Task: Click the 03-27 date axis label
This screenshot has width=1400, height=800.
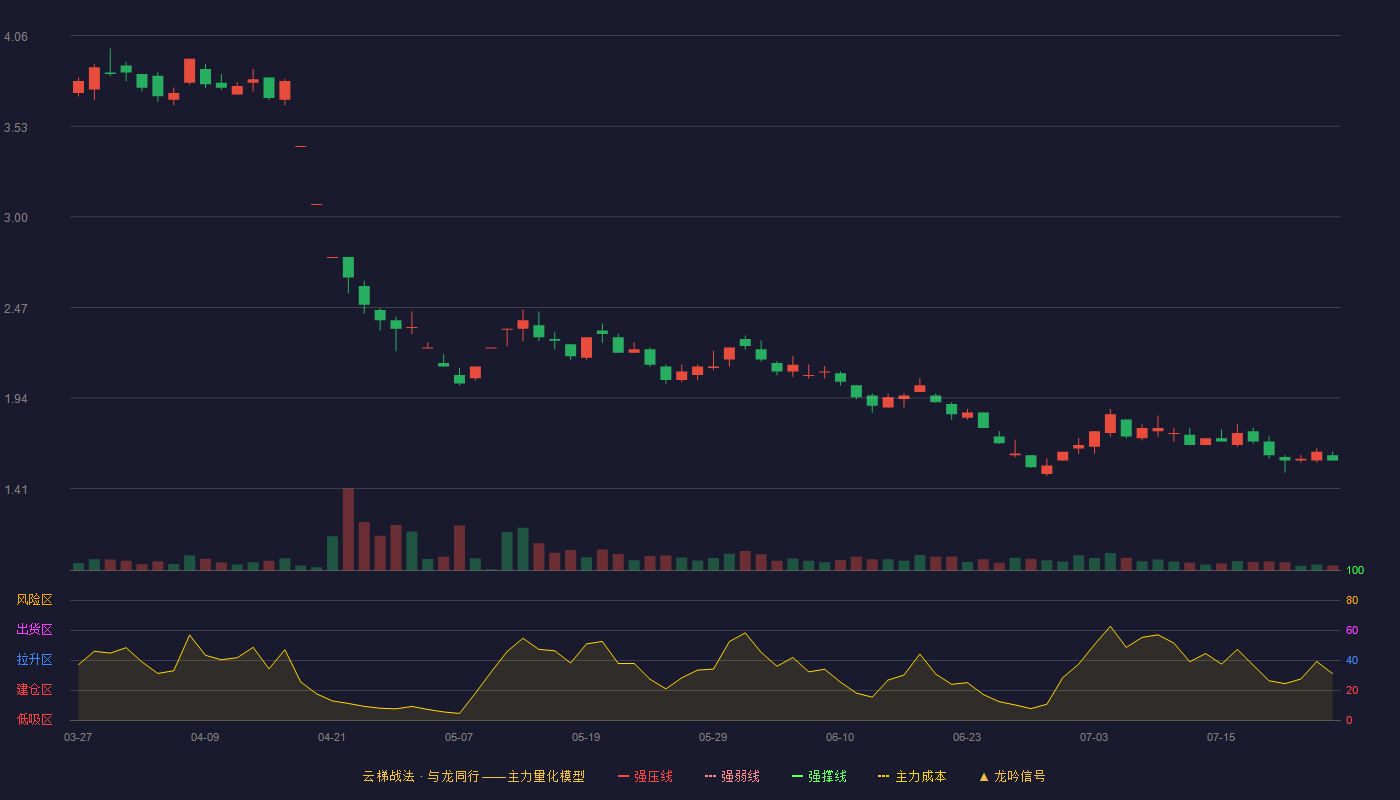Action: tap(78, 737)
